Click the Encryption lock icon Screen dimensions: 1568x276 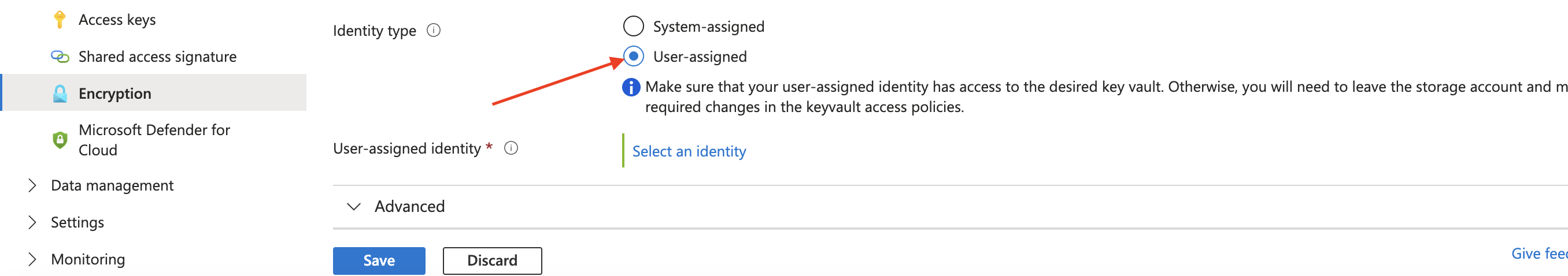(60, 94)
